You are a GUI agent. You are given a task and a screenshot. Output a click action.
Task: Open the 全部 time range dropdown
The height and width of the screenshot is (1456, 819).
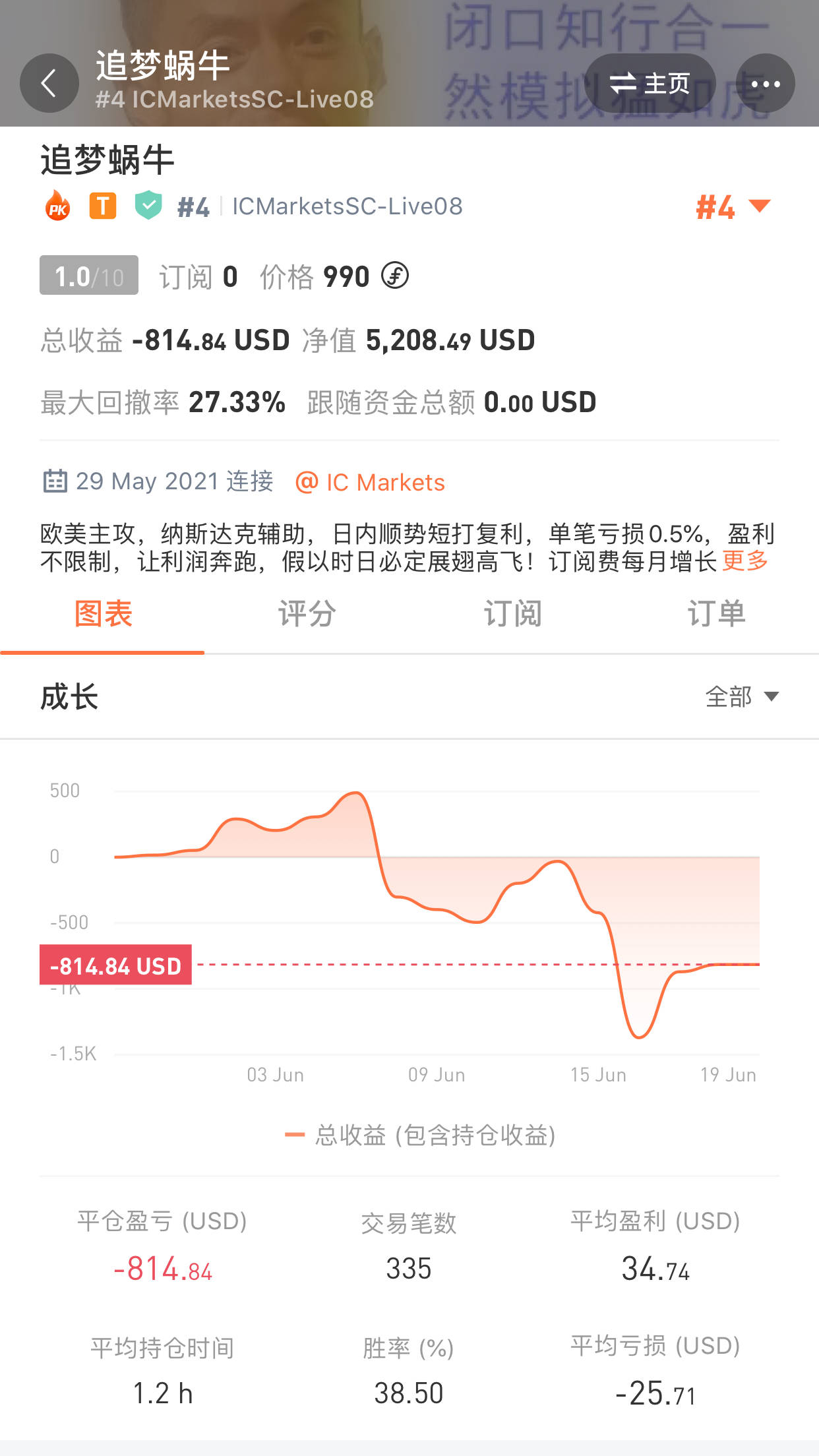741,696
